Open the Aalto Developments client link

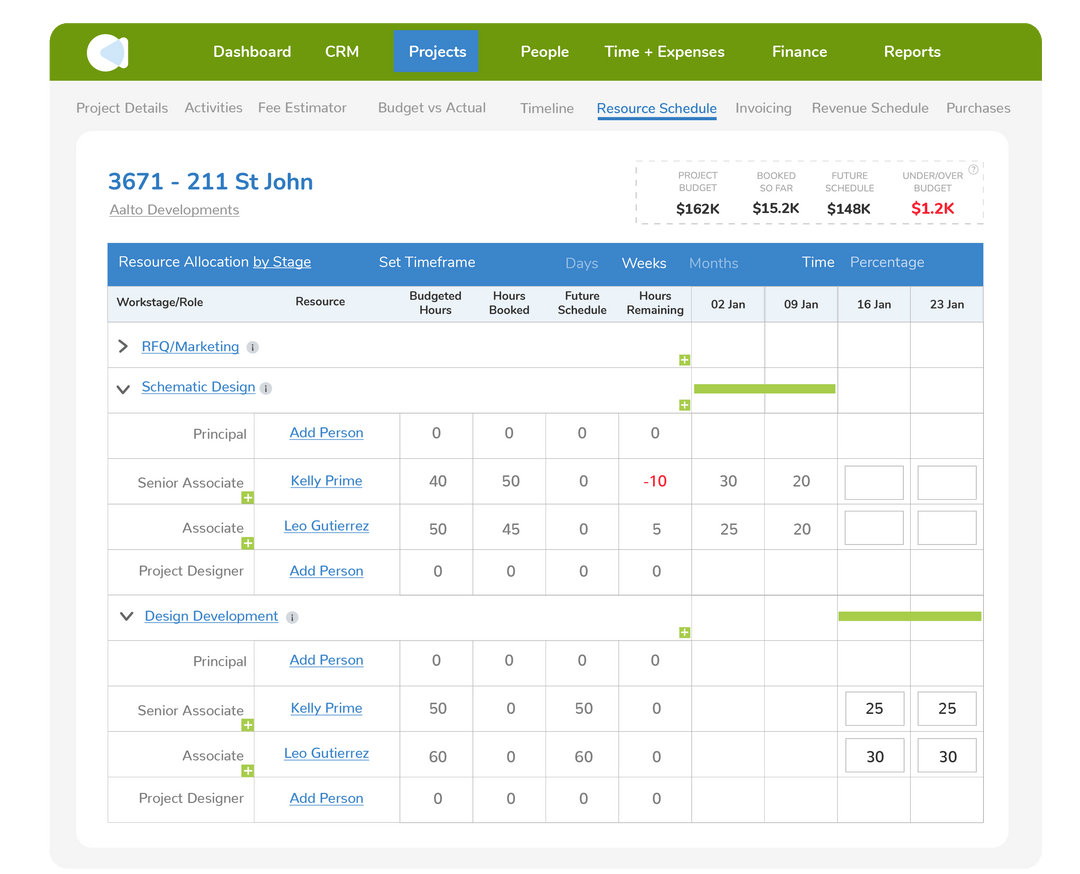point(174,210)
